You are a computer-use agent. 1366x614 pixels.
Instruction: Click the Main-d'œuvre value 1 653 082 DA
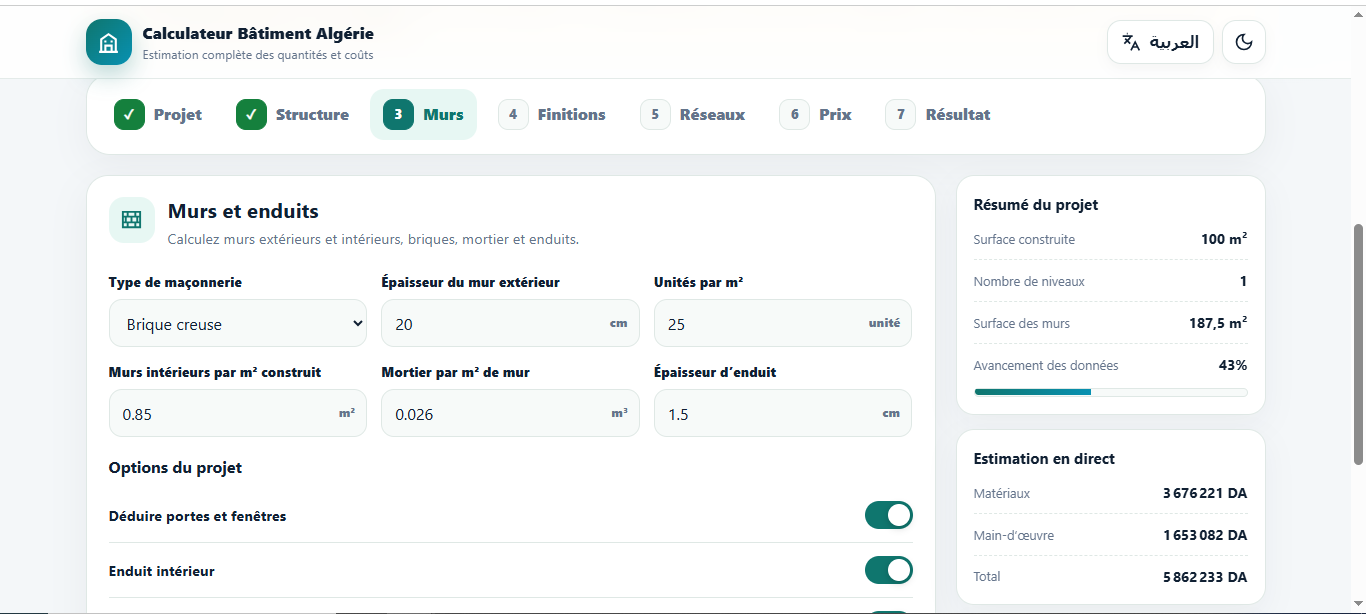[x=1205, y=535]
